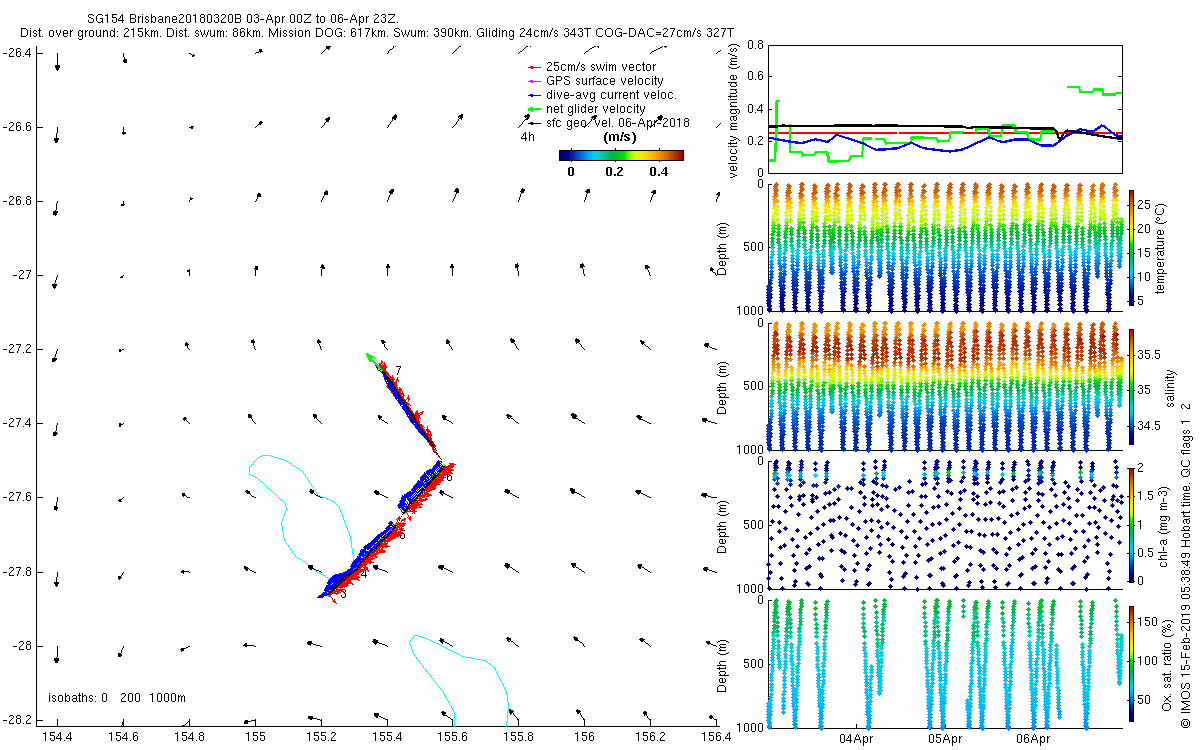Click the 04Apr time axis label

pyautogui.click(x=857, y=740)
